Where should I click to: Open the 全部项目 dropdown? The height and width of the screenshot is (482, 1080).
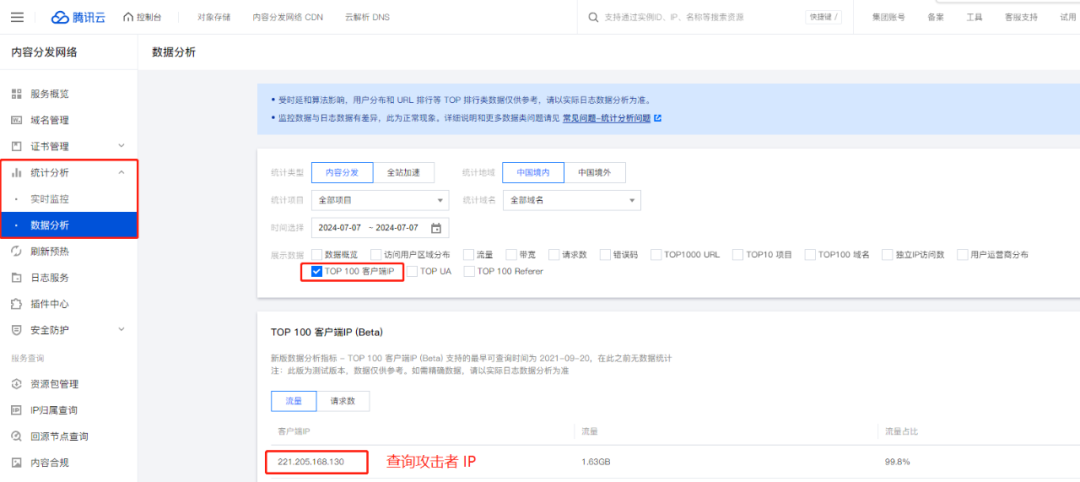pyautogui.click(x=375, y=200)
